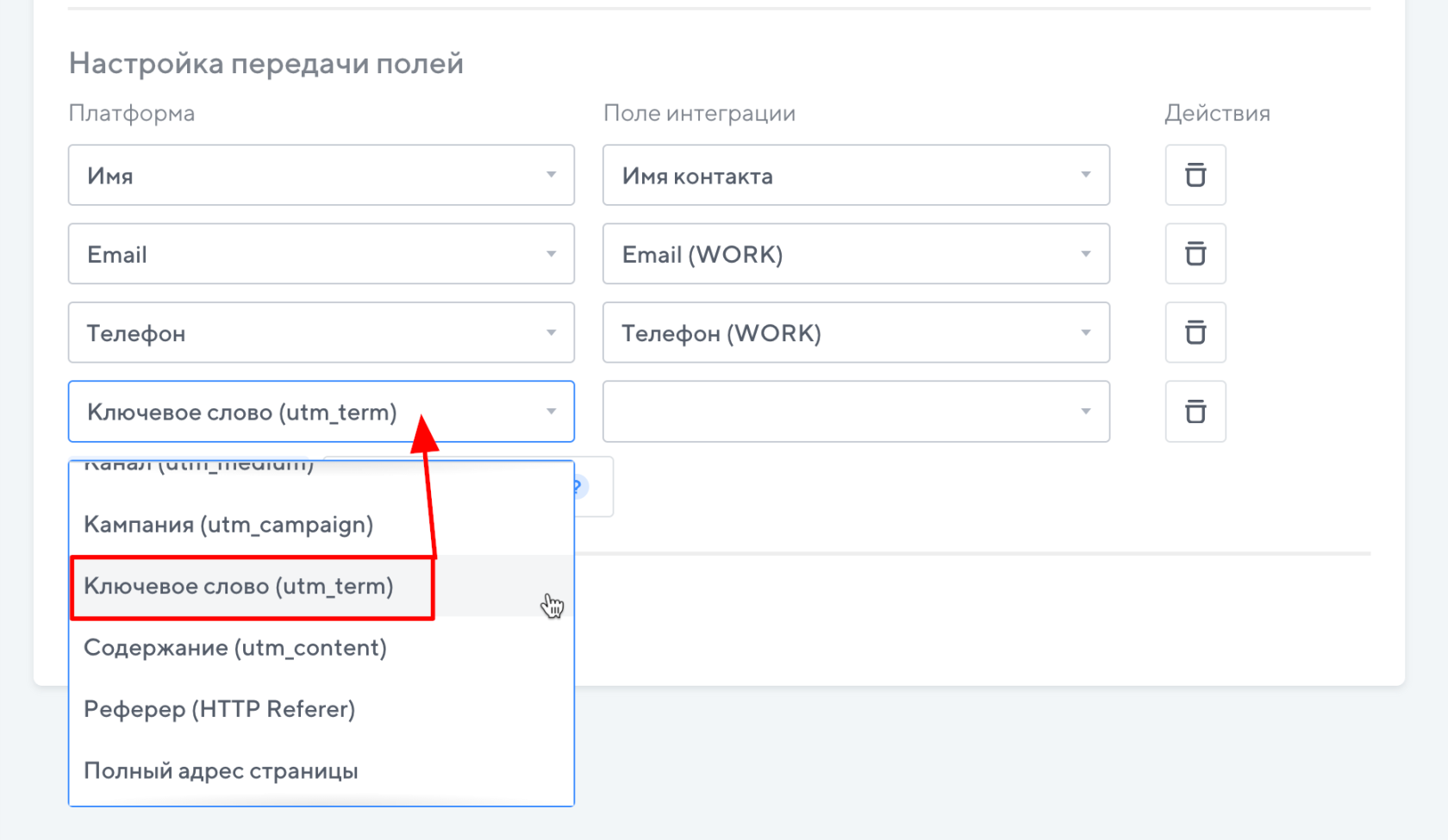Image resolution: width=1448 pixels, height=840 pixels.
Task: Open the Имя контакта integration dropdown
Action: pyautogui.click(x=855, y=175)
